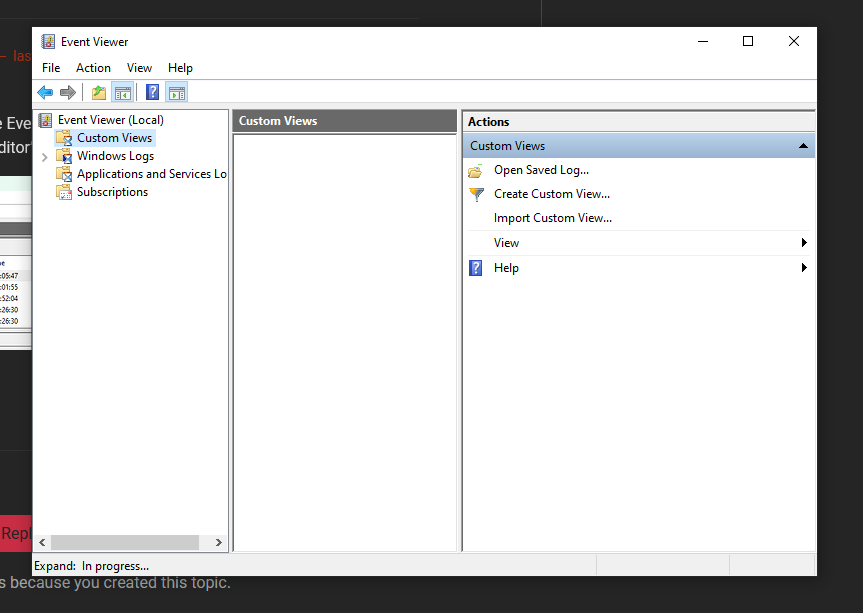The height and width of the screenshot is (613, 863).
Task: Click Applications and Services Logs folder icon
Action: (x=64, y=174)
